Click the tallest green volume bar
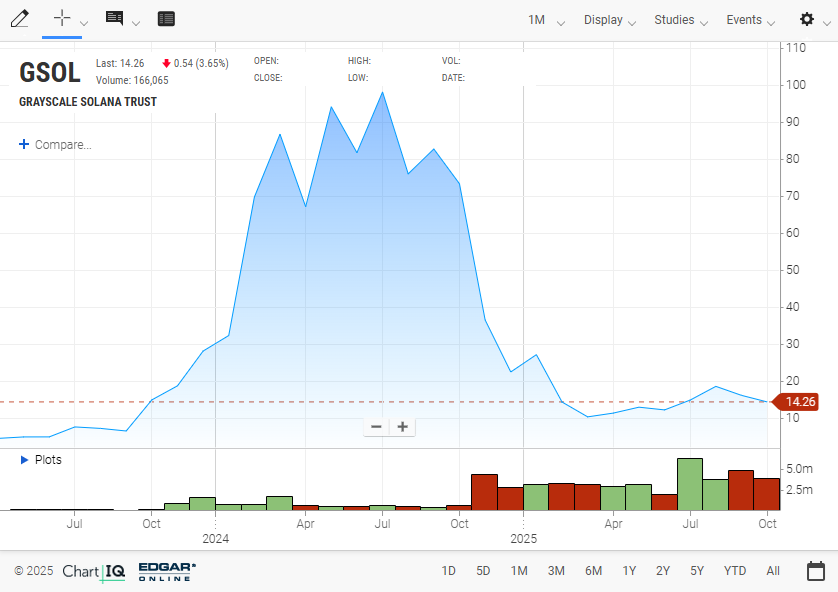The height and width of the screenshot is (592, 838). (689, 484)
